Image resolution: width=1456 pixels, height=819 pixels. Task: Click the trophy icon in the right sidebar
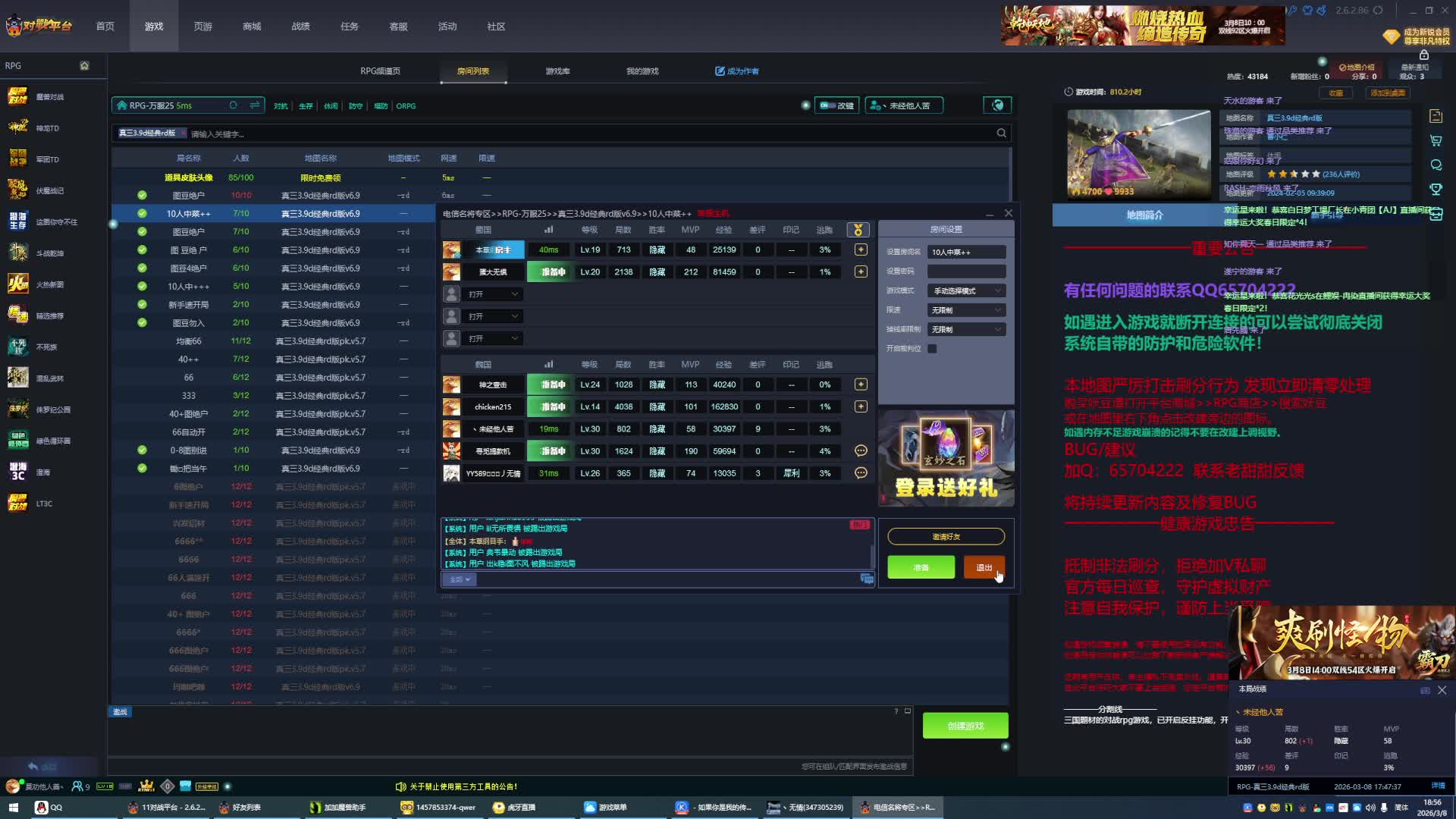coord(1436,189)
